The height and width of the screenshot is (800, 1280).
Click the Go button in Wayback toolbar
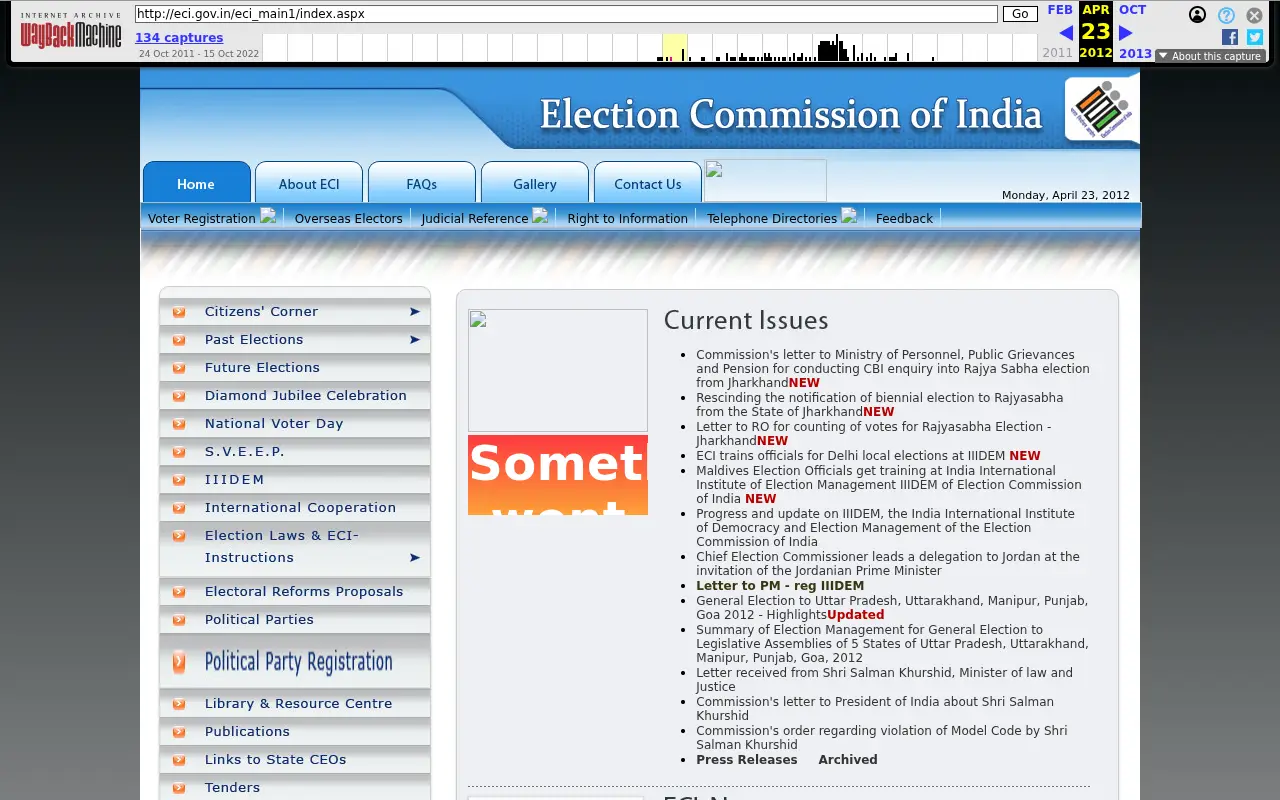(x=1019, y=14)
